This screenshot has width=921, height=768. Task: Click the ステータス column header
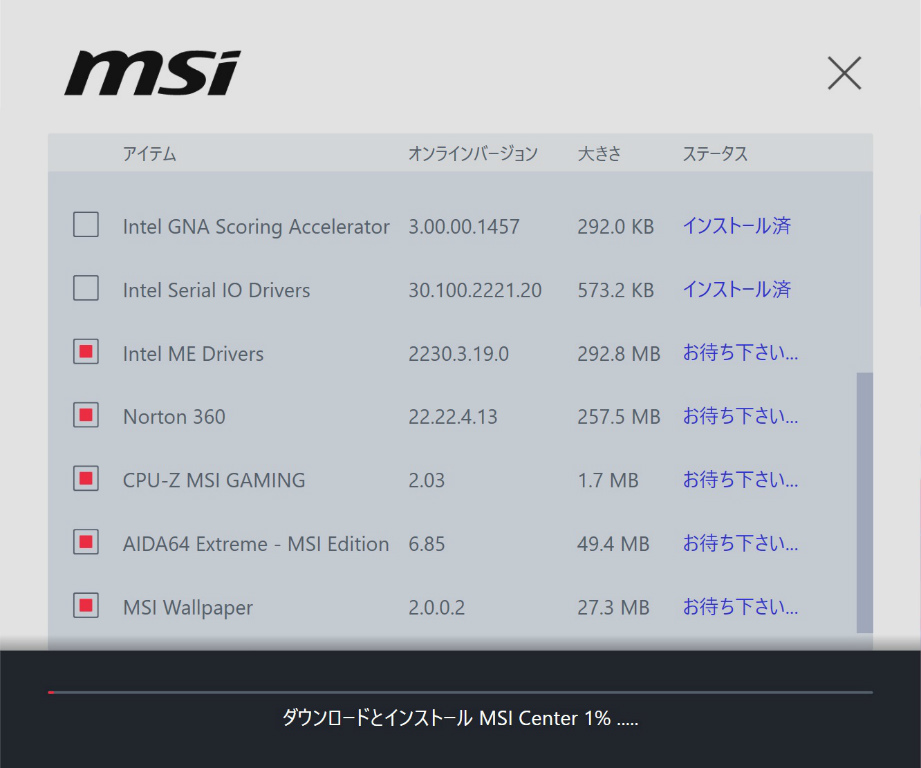[715, 154]
